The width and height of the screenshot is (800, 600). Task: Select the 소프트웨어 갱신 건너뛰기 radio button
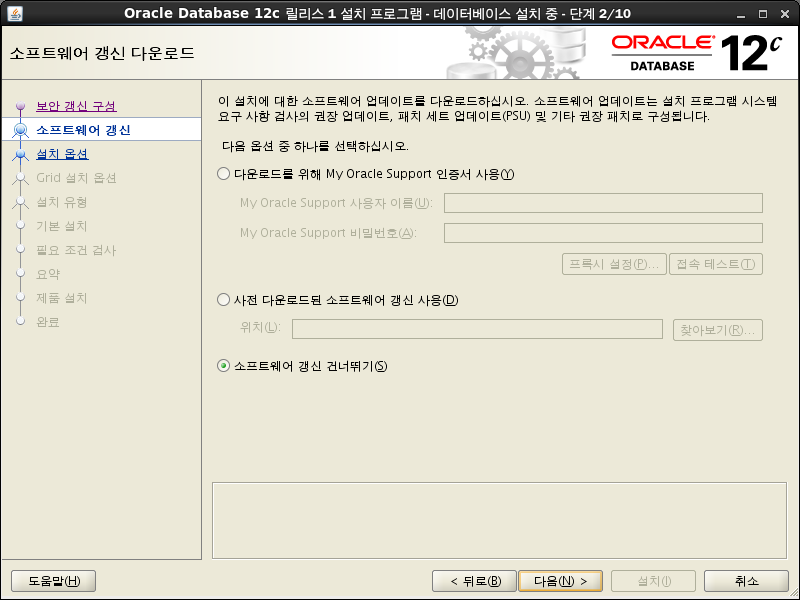coord(224,366)
